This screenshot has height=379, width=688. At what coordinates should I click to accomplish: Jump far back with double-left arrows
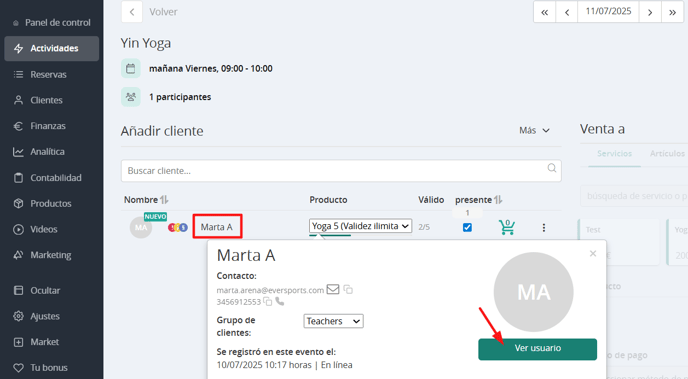[x=545, y=12]
